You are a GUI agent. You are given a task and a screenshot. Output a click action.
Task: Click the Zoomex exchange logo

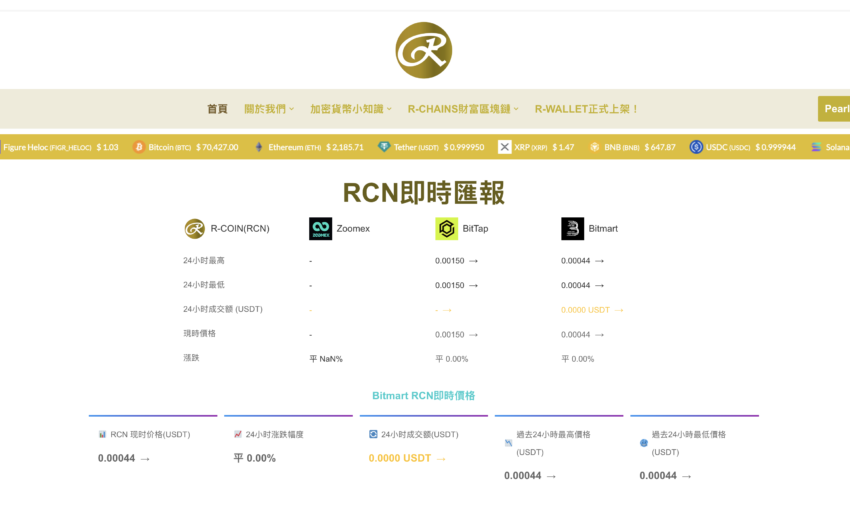[x=320, y=229]
